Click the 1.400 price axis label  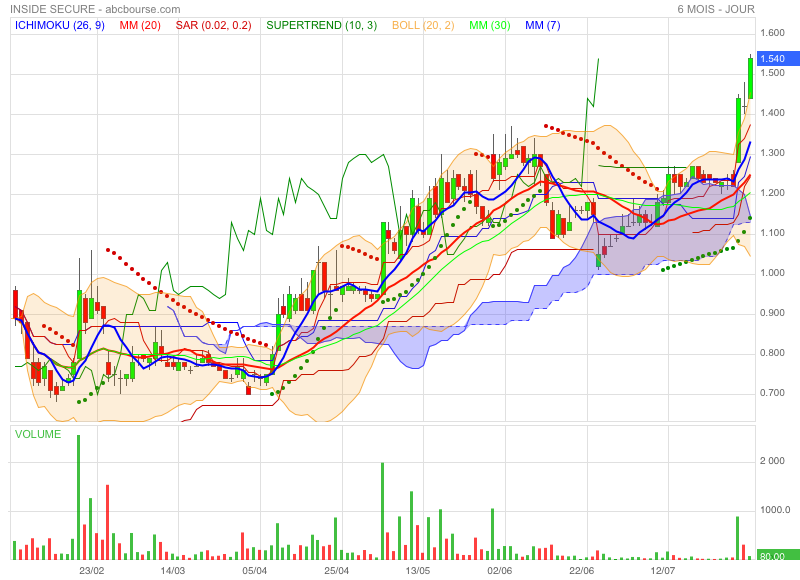click(772, 113)
